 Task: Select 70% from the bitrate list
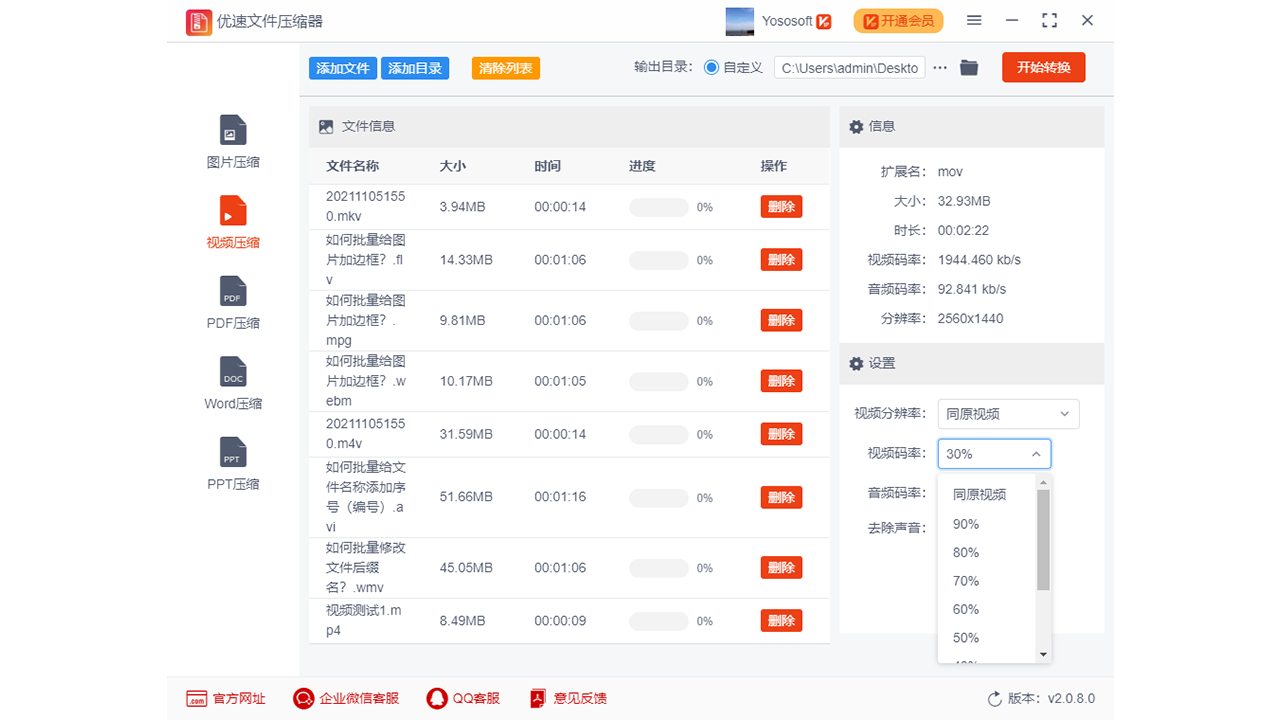tap(965, 580)
